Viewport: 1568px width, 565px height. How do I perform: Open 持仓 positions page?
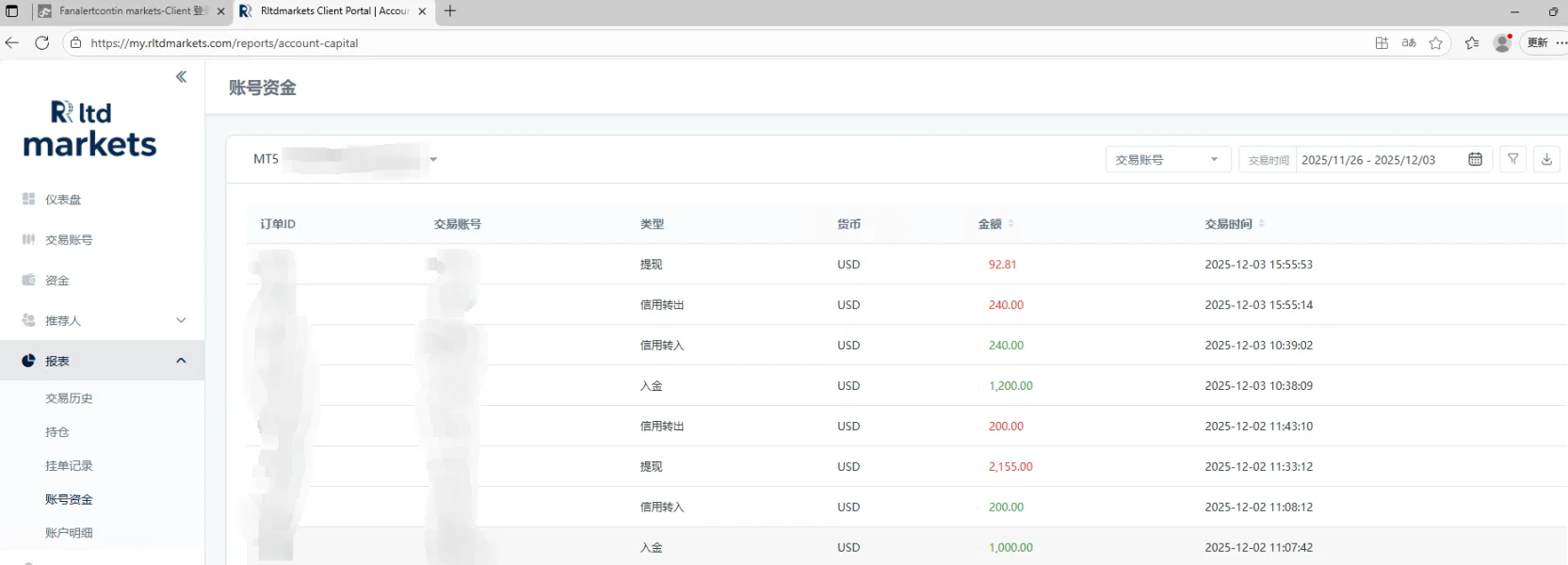(x=57, y=432)
